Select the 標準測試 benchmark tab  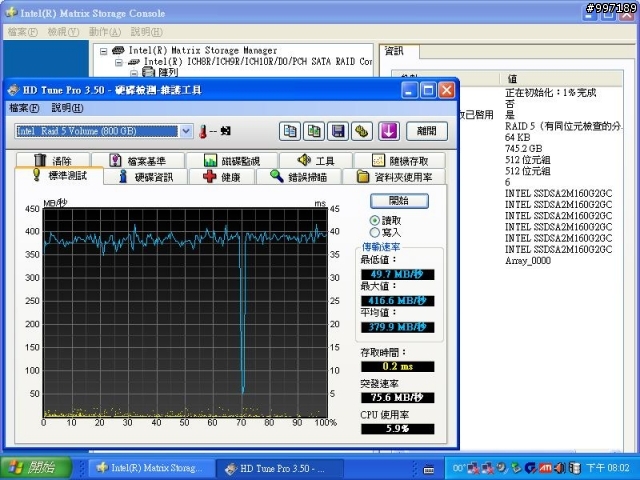pos(59,176)
